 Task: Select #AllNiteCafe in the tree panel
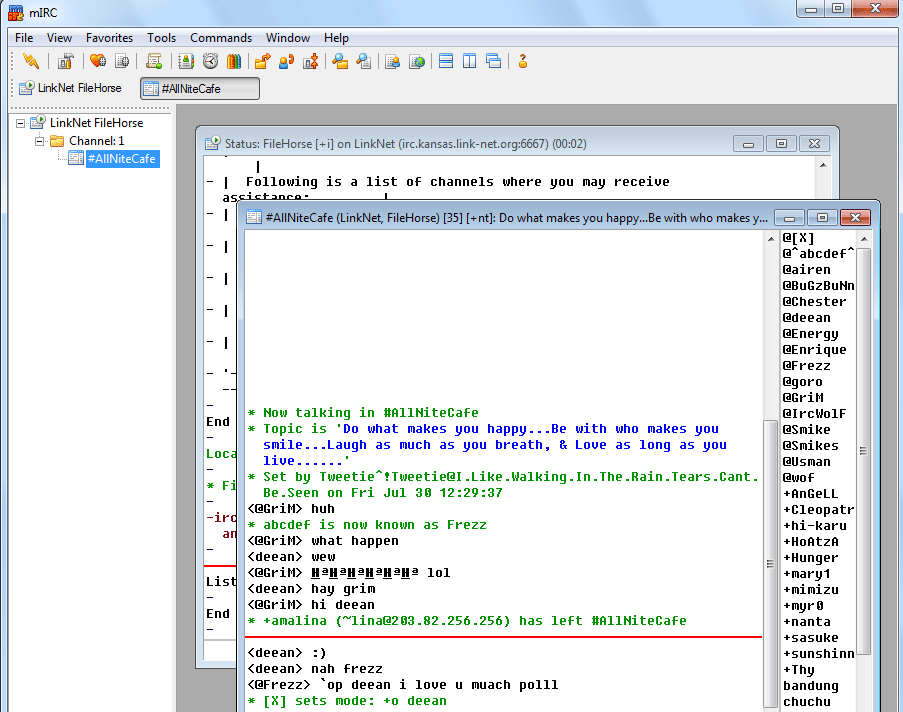122,159
